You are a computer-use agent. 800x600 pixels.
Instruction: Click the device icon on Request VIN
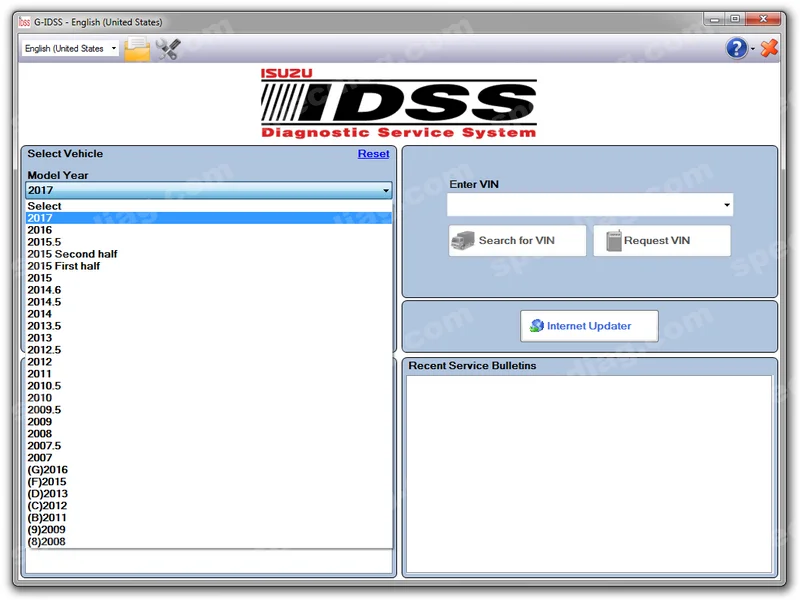click(614, 240)
